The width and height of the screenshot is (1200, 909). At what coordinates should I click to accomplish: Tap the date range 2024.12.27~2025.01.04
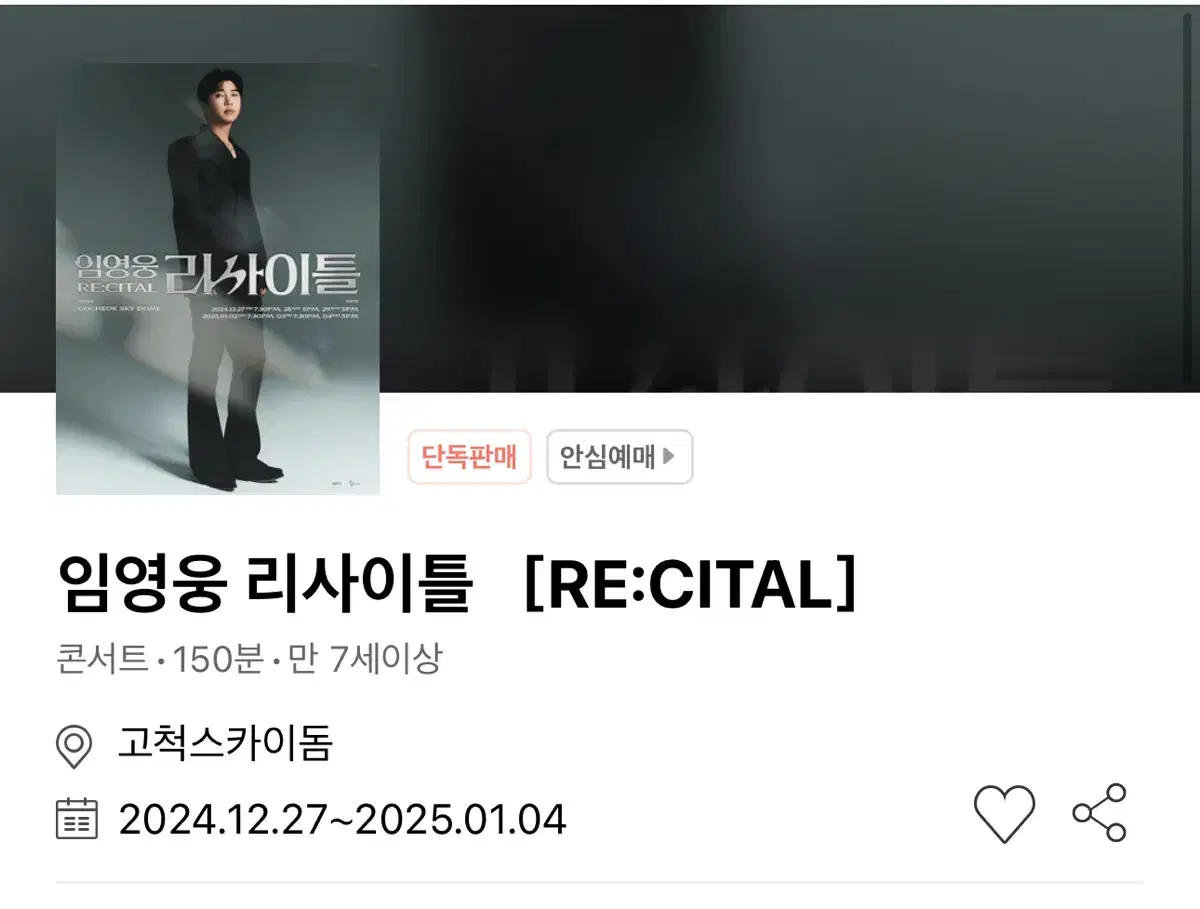coord(342,819)
